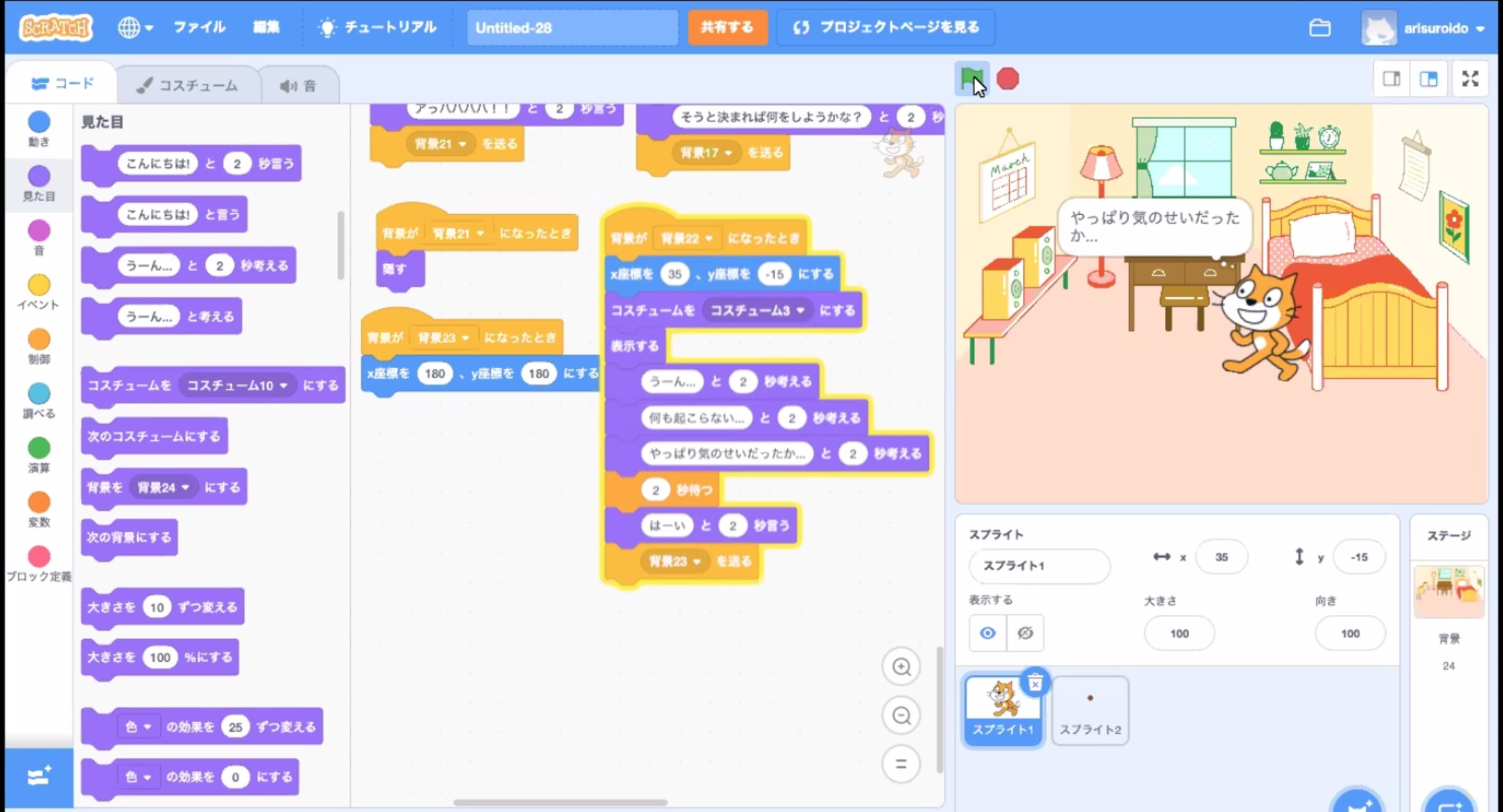The image size is (1503, 812).
Task: Switch to the コスチューム tab
Action: coord(188,85)
